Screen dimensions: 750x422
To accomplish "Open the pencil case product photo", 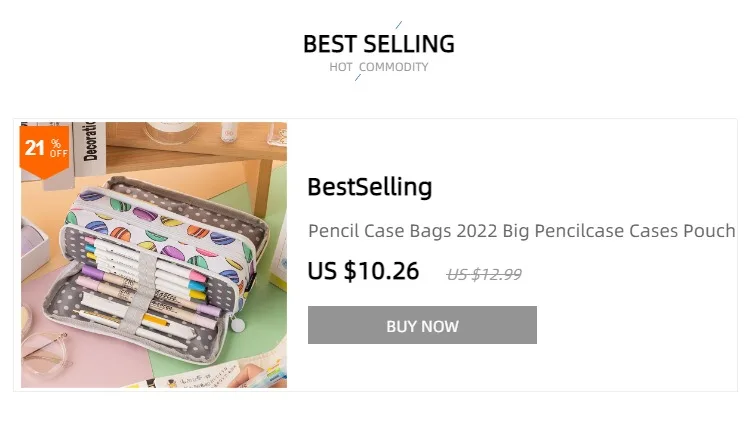I will (x=154, y=255).
